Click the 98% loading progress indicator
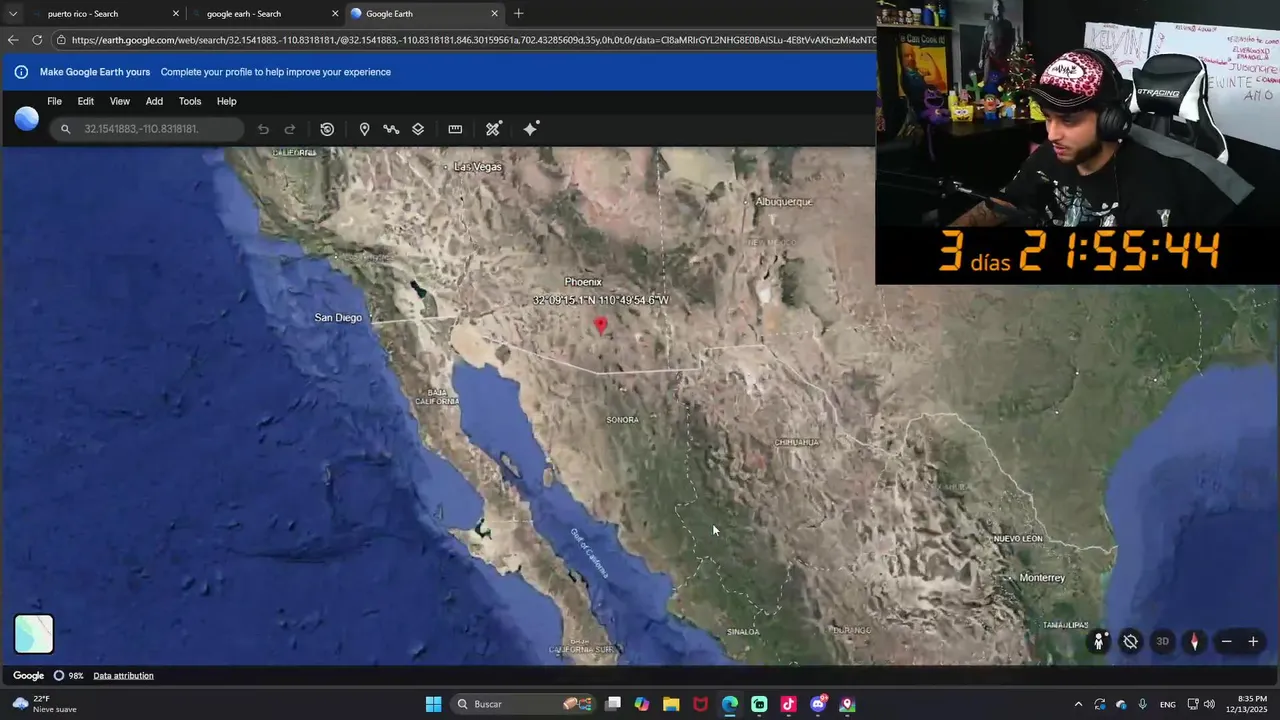This screenshot has height=720, width=1280. click(68, 676)
